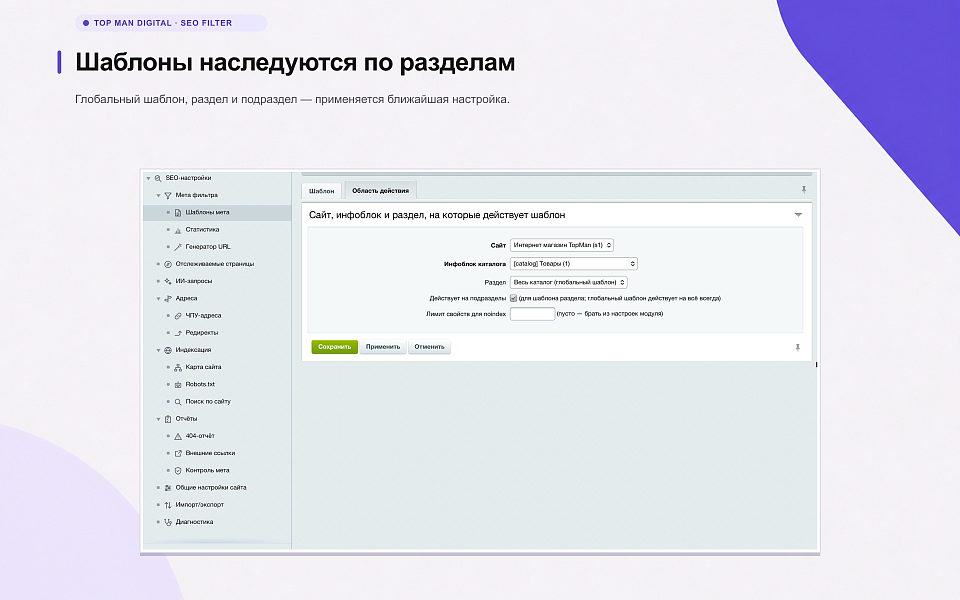Click the ИИ-запросы sparkle icon

[x=168, y=281]
